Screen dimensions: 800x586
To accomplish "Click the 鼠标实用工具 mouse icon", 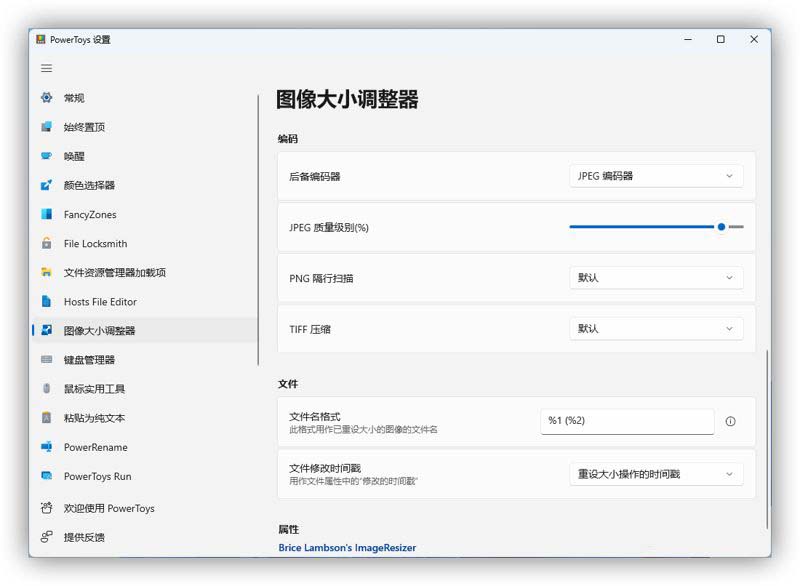I will click(46, 389).
